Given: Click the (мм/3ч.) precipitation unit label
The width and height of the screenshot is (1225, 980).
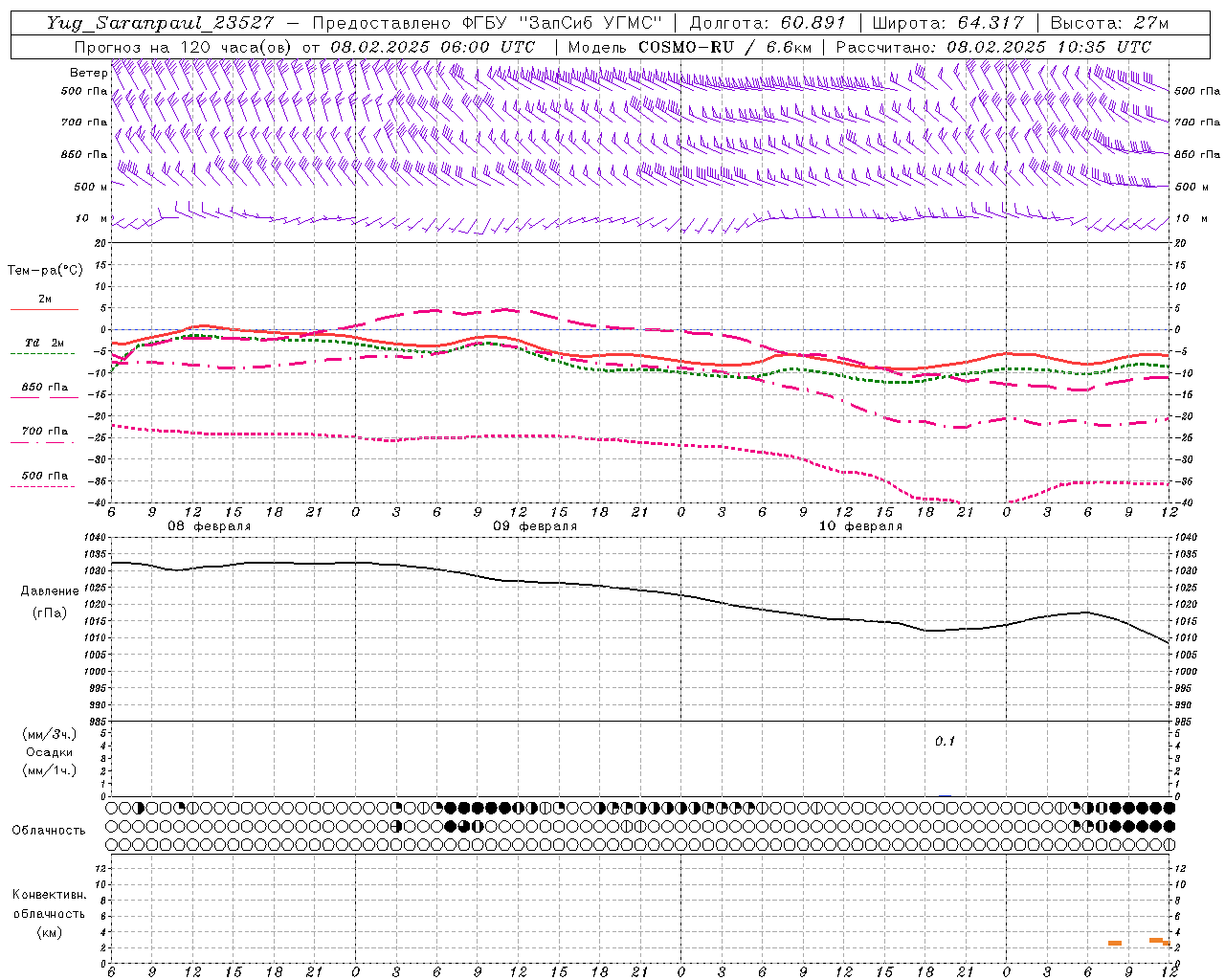Looking at the screenshot, I should [x=50, y=734].
